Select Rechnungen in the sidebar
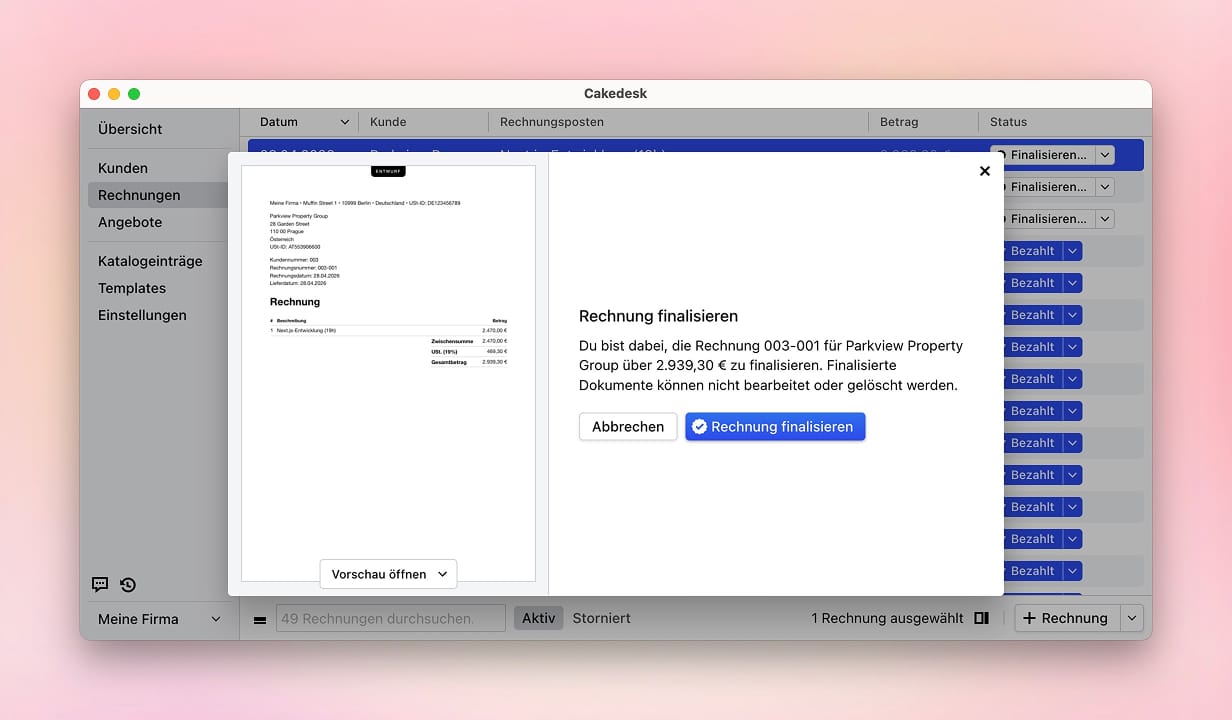This screenshot has height=720, width=1232. pyautogui.click(x=139, y=195)
